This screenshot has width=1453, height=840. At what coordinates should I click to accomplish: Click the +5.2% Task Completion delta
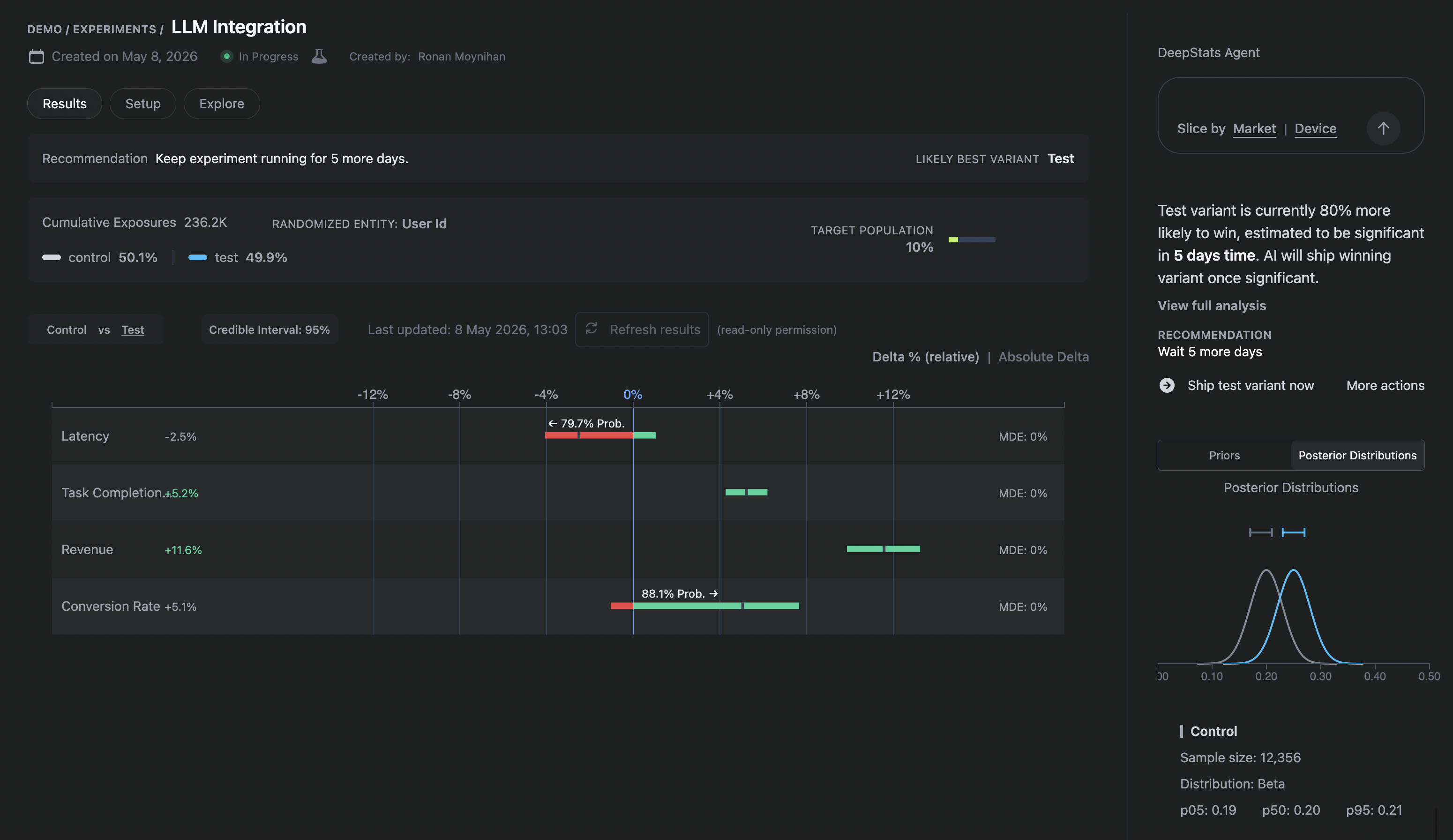(x=182, y=494)
